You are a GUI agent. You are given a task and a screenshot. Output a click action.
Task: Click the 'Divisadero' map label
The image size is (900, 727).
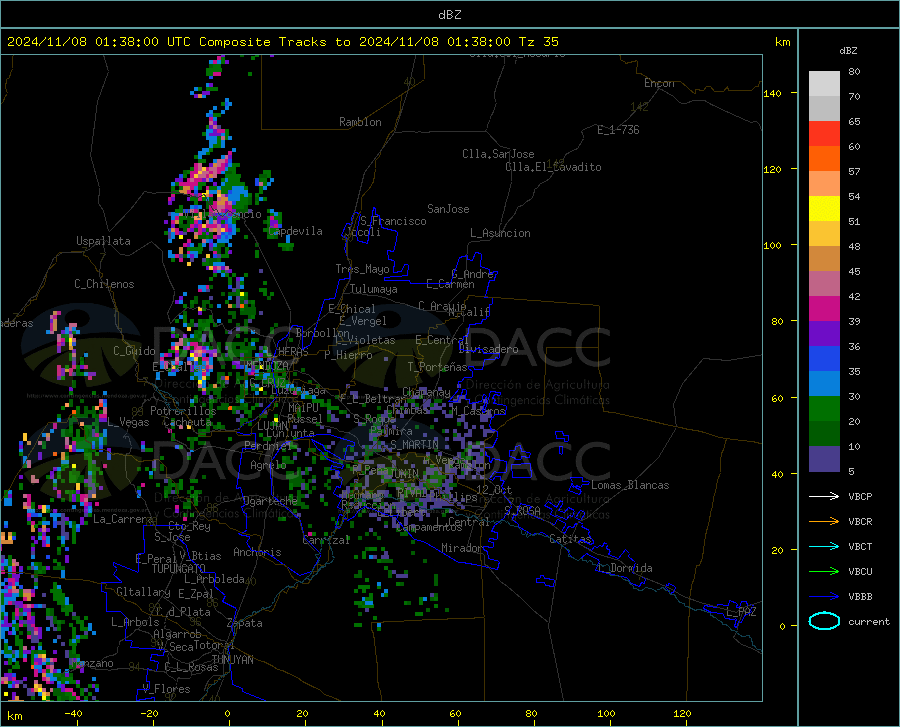point(488,349)
